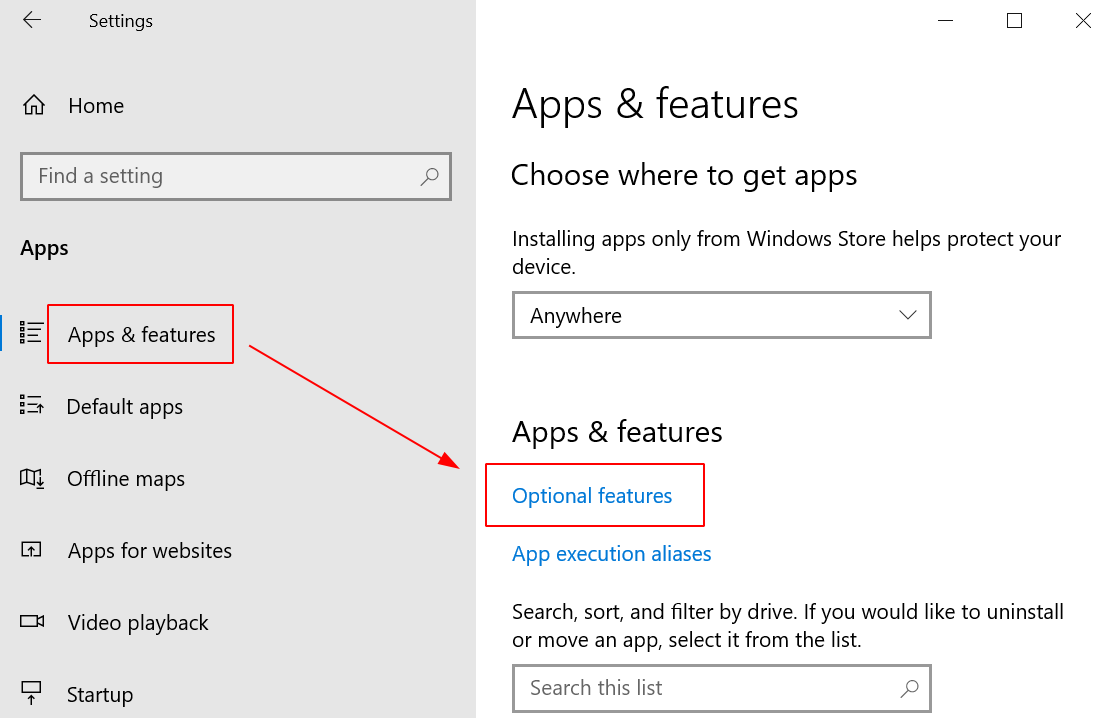1112x718 pixels.
Task: Maximize the Settings window
Action: (x=1014, y=20)
